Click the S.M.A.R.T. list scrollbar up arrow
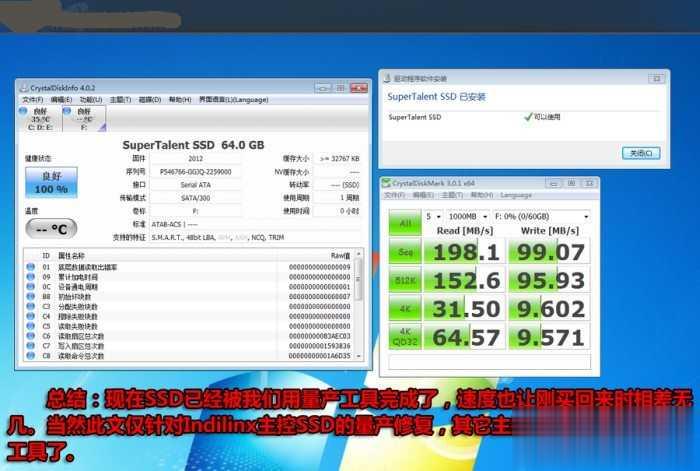 pyautogui.click(x=358, y=254)
